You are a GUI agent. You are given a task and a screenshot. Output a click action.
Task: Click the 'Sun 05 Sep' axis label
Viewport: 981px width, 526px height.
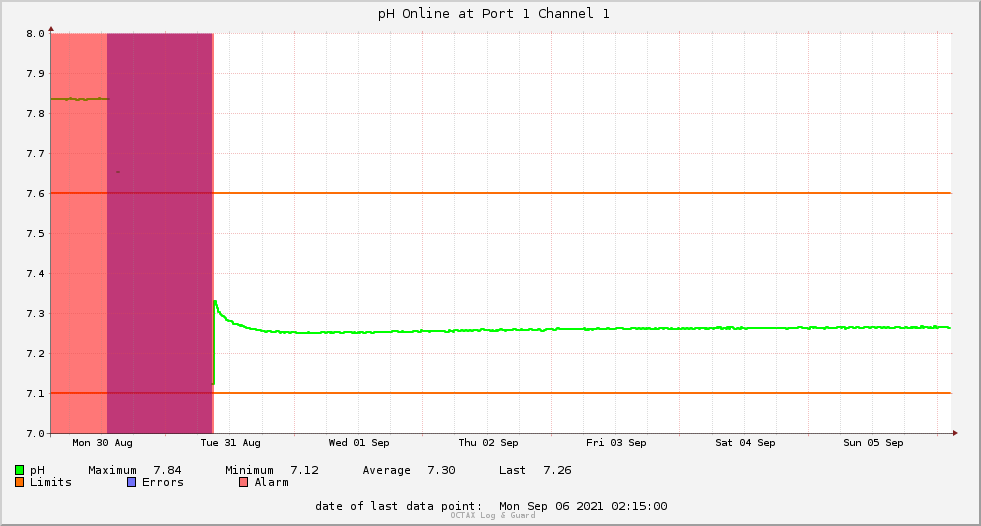873,443
